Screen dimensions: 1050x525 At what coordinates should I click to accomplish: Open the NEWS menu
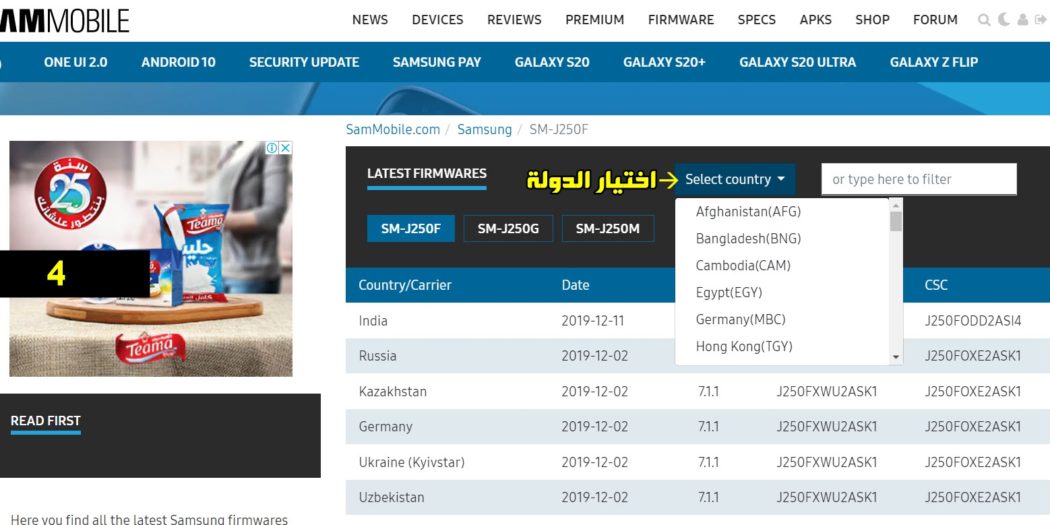pyautogui.click(x=370, y=20)
